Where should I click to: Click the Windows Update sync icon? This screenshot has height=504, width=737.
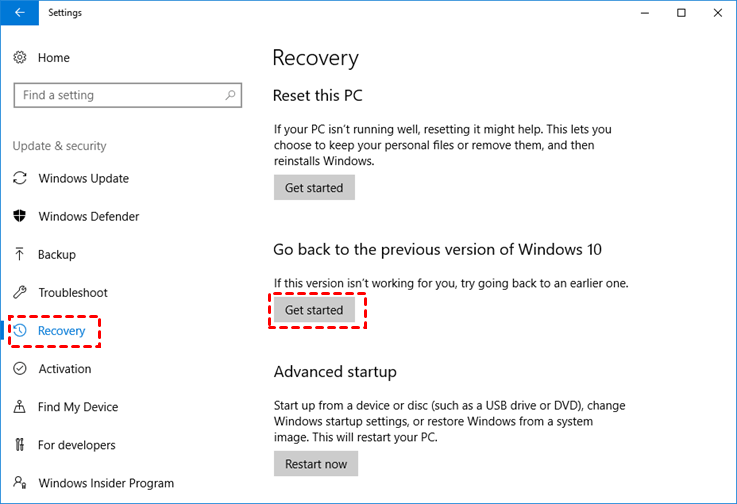20,179
